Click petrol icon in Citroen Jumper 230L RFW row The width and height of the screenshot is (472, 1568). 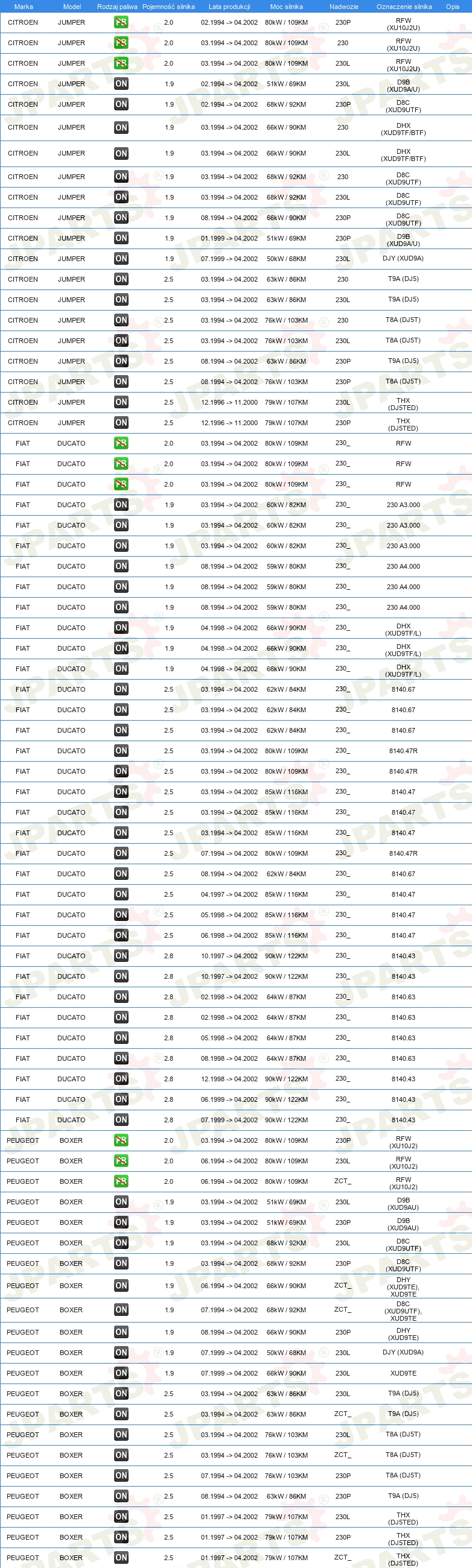click(121, 63)
